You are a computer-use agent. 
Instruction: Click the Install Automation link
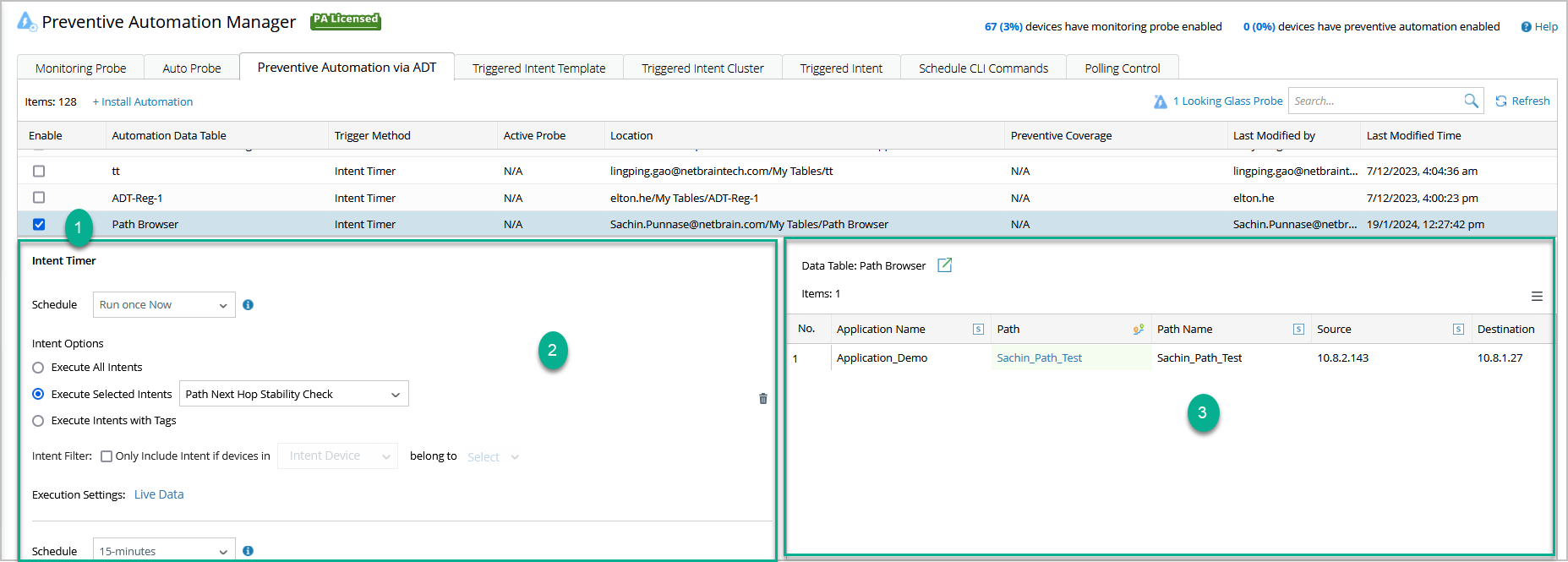click(143, 102)
